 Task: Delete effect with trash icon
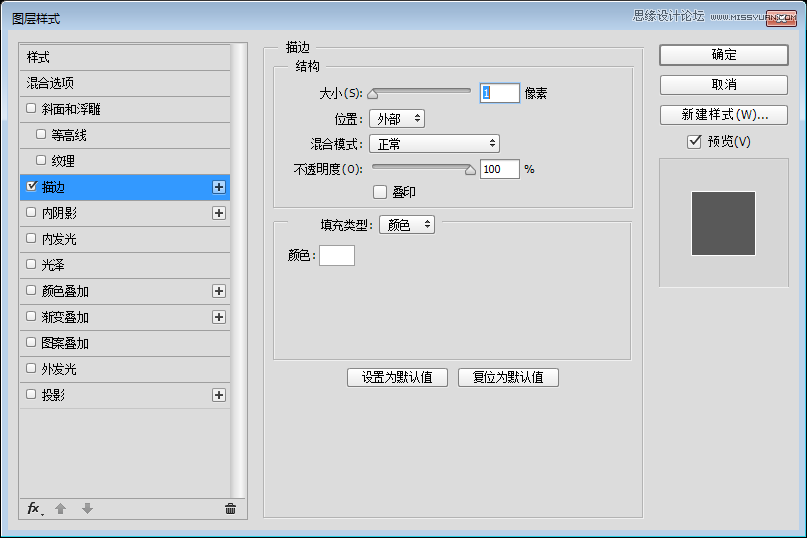(x=231, y=509)
